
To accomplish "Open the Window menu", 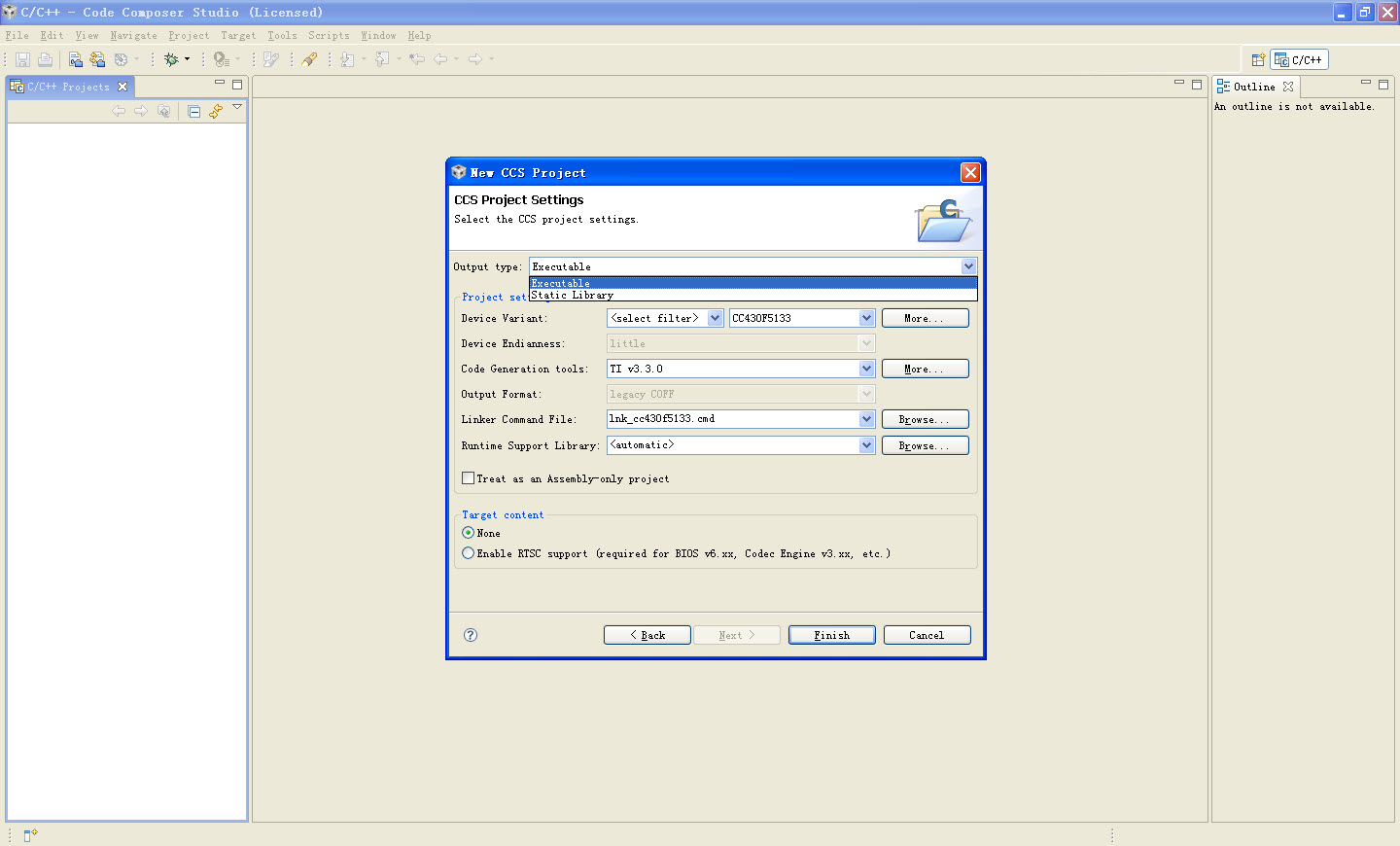I will [378, 36].
